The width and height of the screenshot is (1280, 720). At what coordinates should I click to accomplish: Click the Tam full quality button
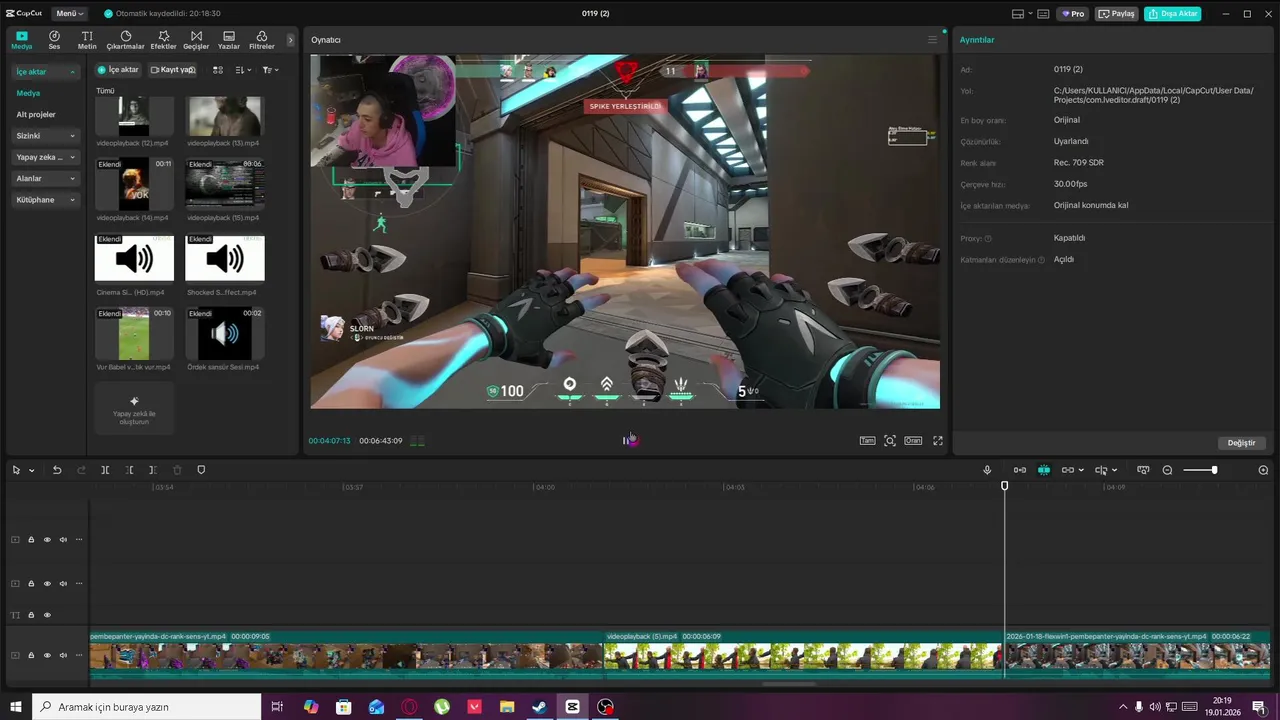pyautogui.click(x=867, y=441)
